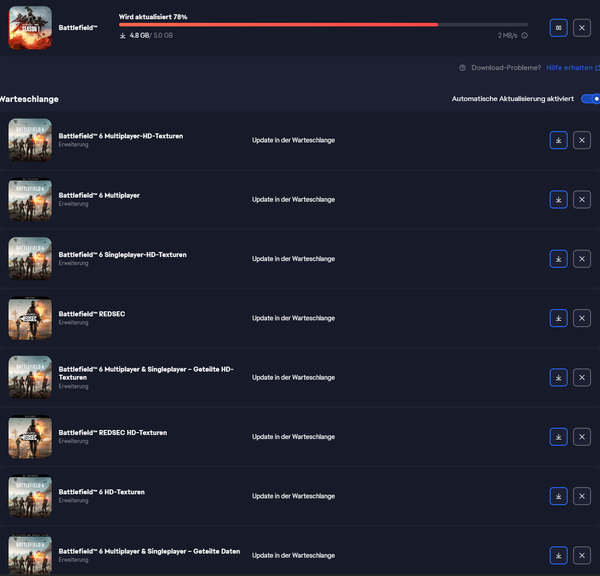The width and height of the screenshot is (600, 576).
Task: Download Battlefield 6 Multiplayer-HD-Texturen now
Action: pos(558,140)
